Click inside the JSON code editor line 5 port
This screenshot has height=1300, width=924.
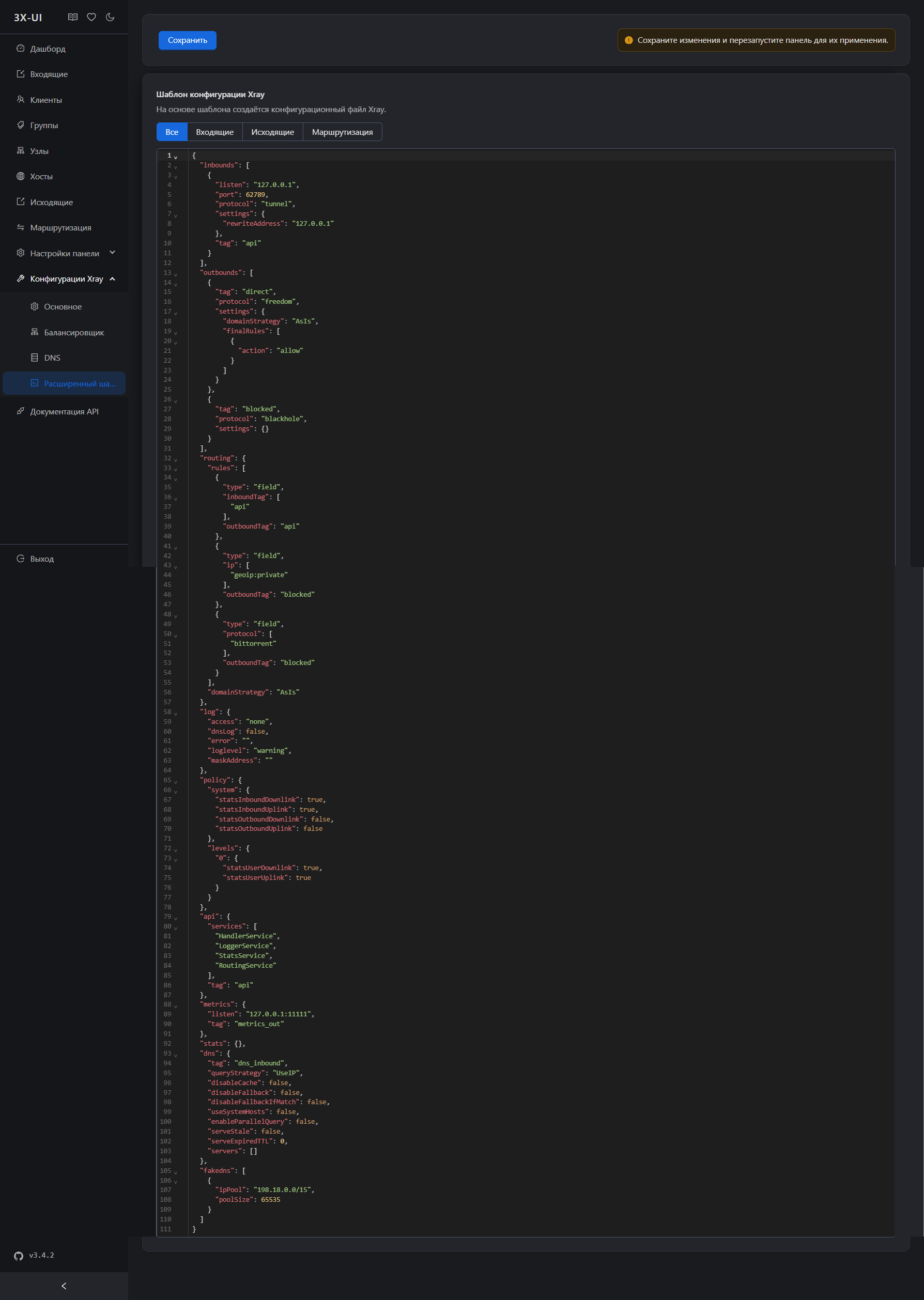point(241,195)
